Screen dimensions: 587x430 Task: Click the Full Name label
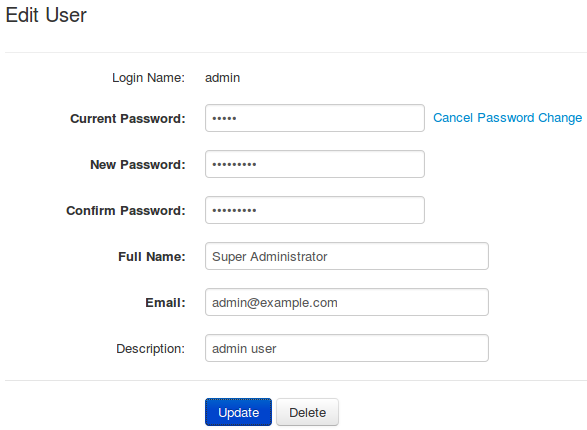[x=152, y=257]
